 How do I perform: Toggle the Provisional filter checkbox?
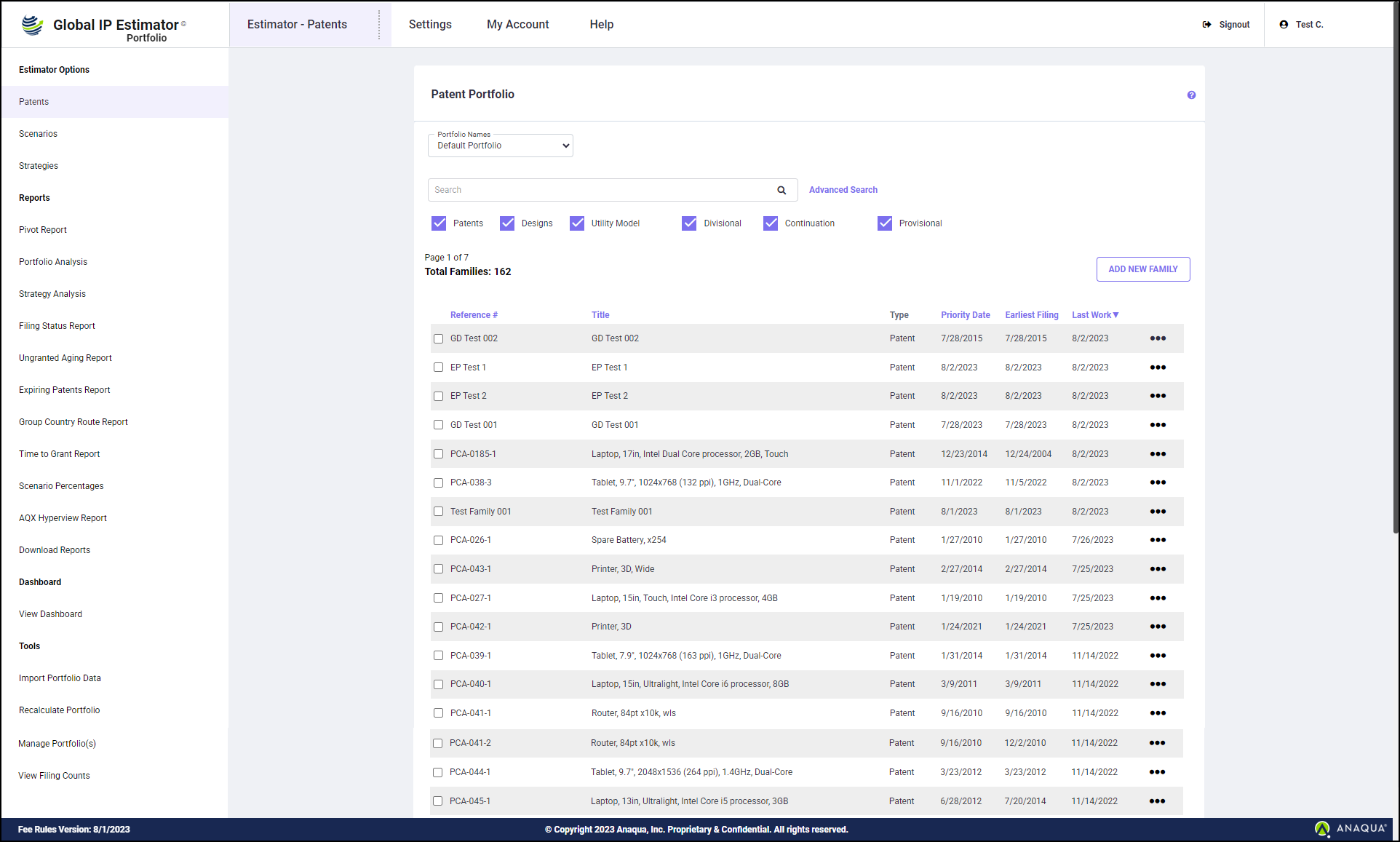click(x=885, y=223)
